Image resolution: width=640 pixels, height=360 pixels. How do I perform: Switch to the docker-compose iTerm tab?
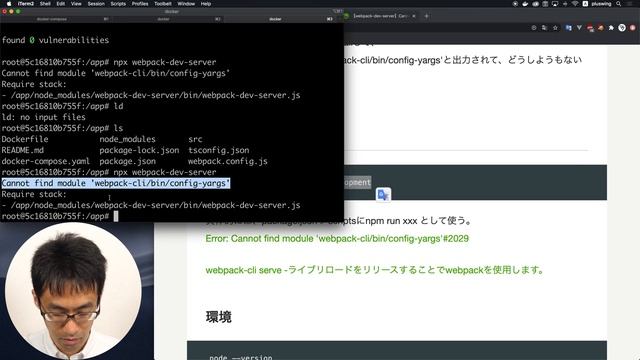coord(52,19)
